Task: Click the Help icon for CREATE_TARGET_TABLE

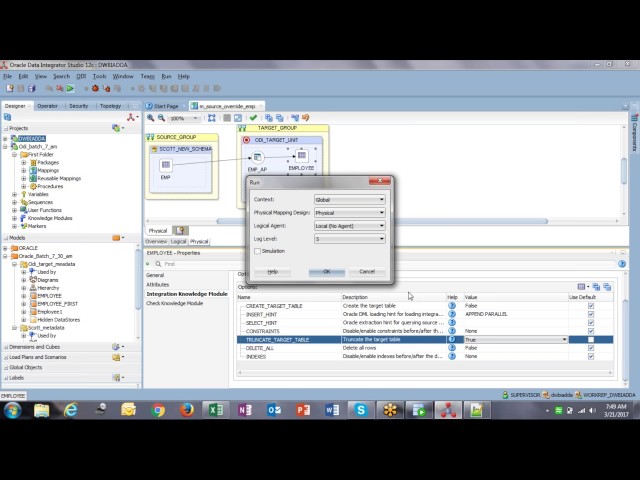Action: pos(452,305)
